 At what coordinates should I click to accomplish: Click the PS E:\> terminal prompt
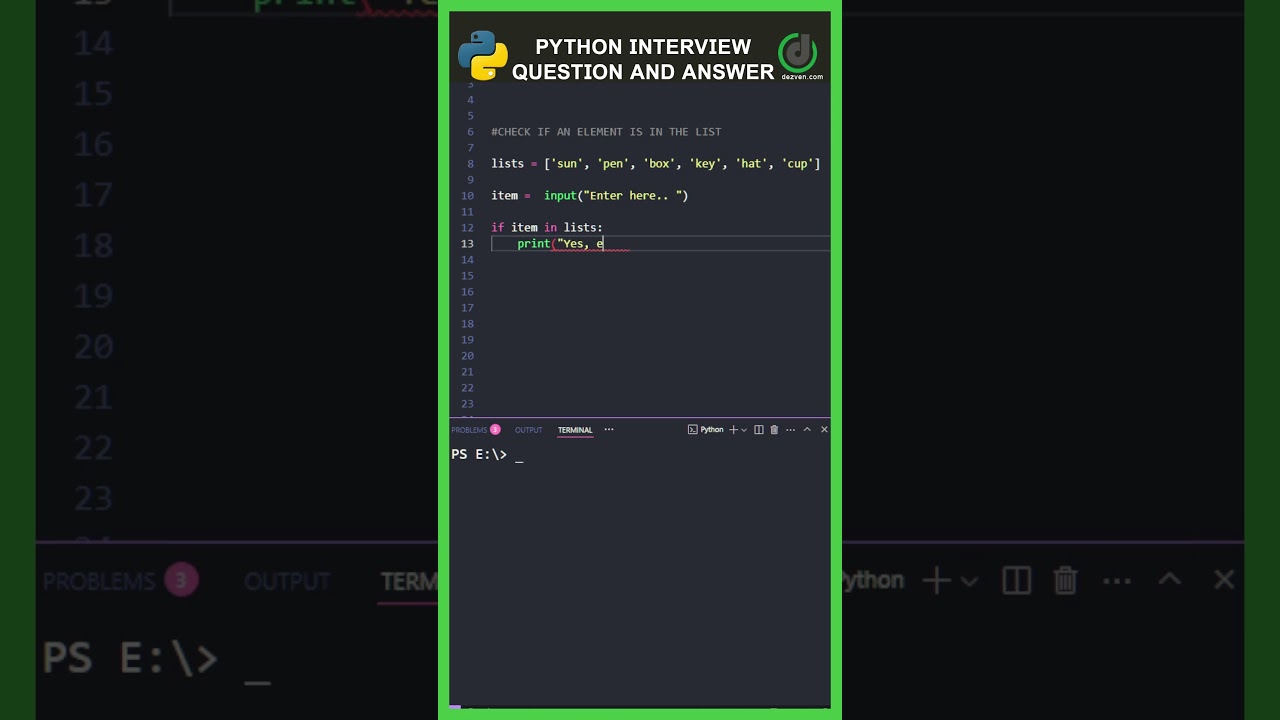[478, 455]
